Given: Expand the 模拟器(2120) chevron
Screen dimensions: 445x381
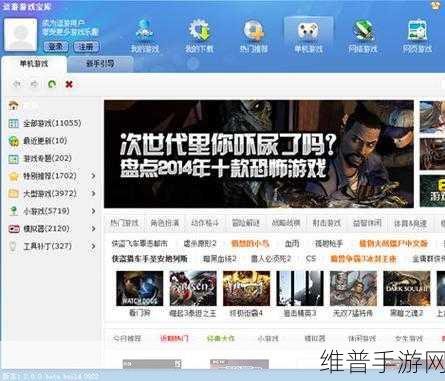Looking at the screenshot, I should [x=93, y=229].
